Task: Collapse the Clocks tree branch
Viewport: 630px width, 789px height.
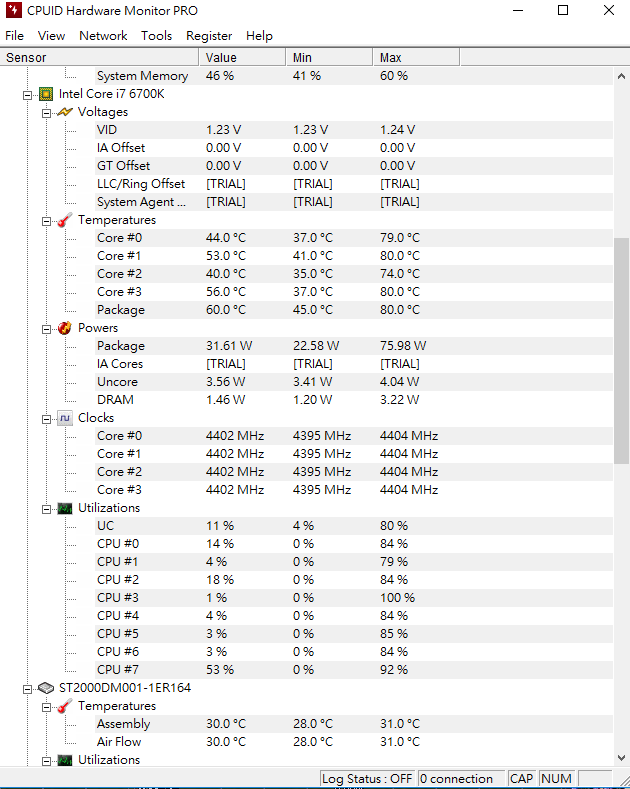Action: 46,418
